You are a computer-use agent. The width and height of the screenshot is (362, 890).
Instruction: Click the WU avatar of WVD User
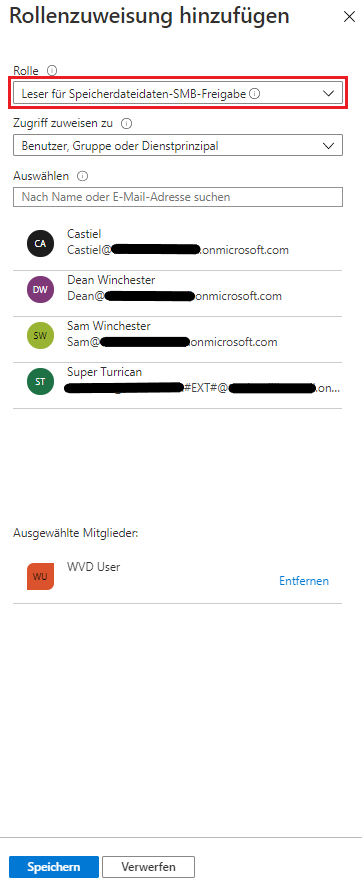[40, 576]
